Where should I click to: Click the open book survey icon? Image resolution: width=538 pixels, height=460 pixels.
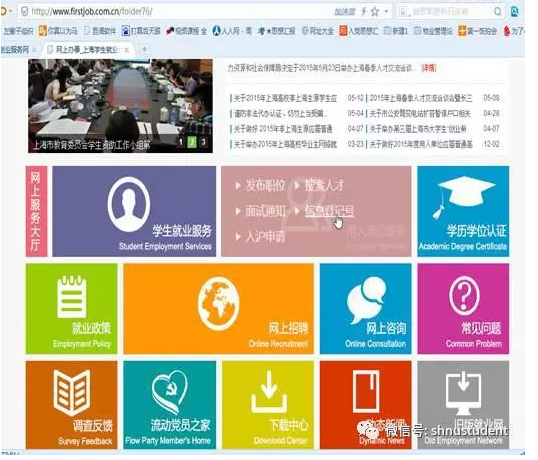(72, 392)
